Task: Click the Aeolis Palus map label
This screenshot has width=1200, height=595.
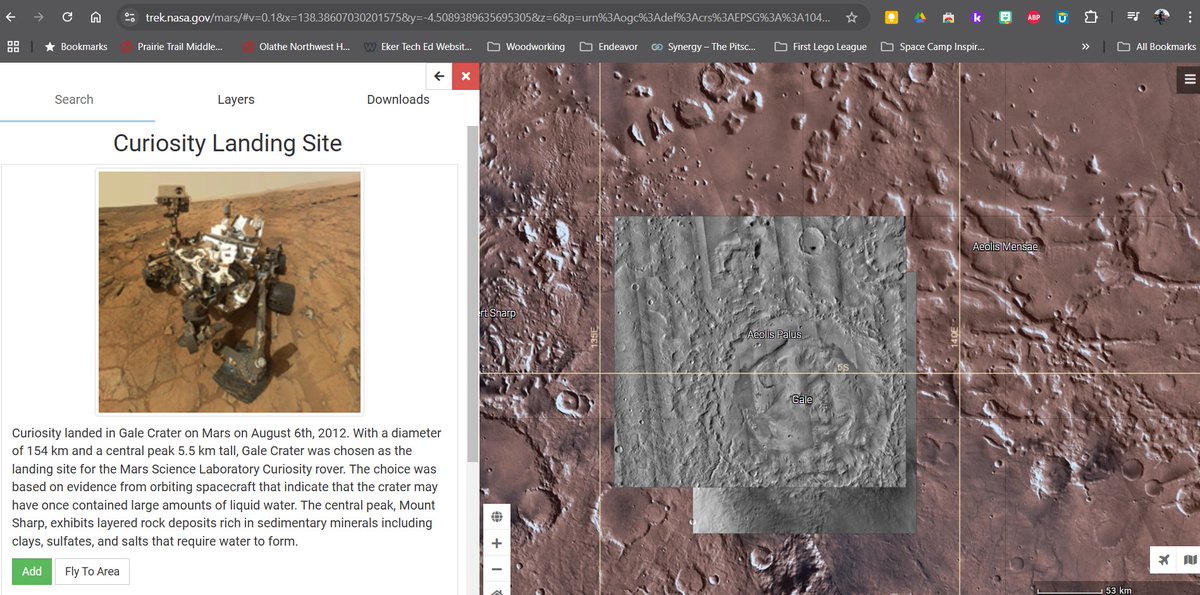Action: (x=774, y=334)
